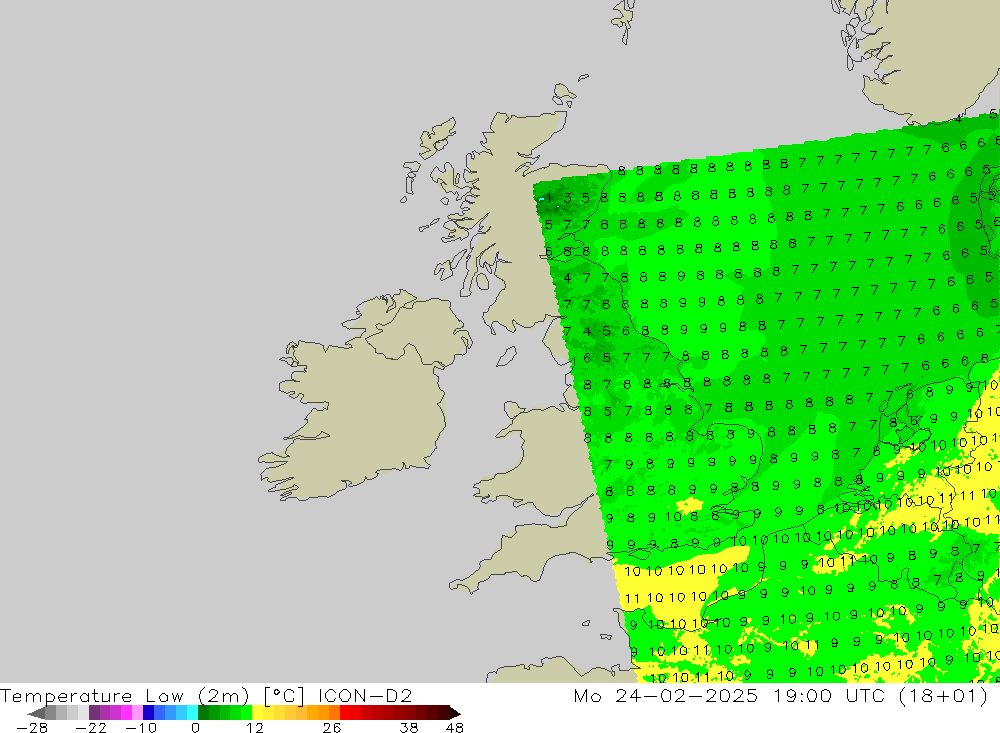Click the '26' label on the color scale

pos(332,728)
